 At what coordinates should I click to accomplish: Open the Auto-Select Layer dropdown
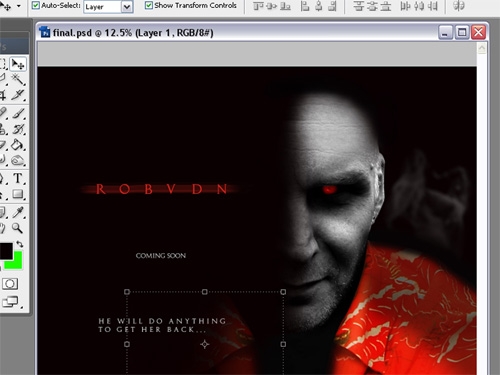click(x=108, y=7)
